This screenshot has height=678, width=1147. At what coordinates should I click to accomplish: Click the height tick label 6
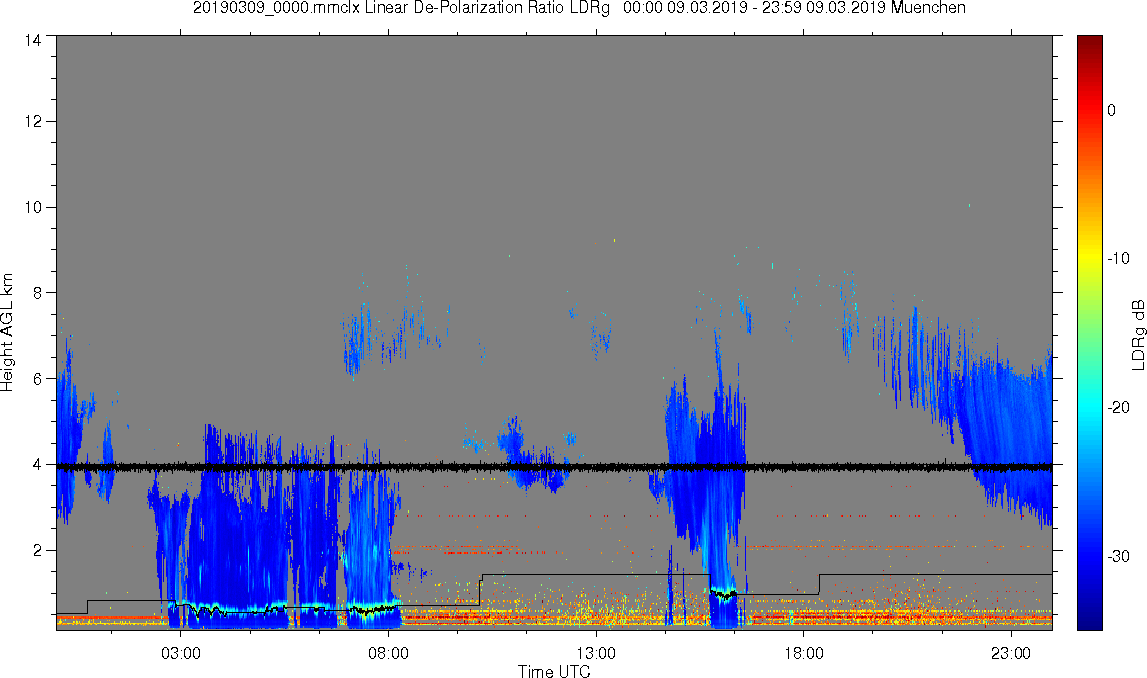pyautogui.click(x=37, y=379)
